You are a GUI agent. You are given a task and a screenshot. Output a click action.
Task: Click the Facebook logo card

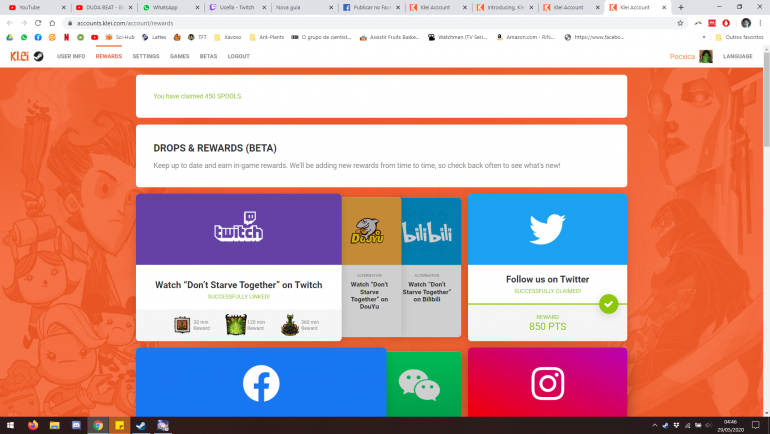click(261, 383)
